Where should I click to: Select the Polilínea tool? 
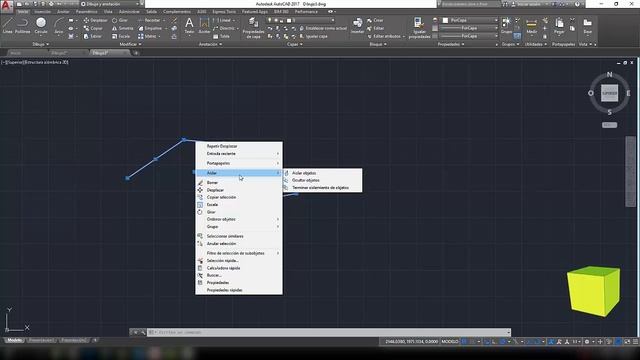pyautogui.click(x=22, y=25)
